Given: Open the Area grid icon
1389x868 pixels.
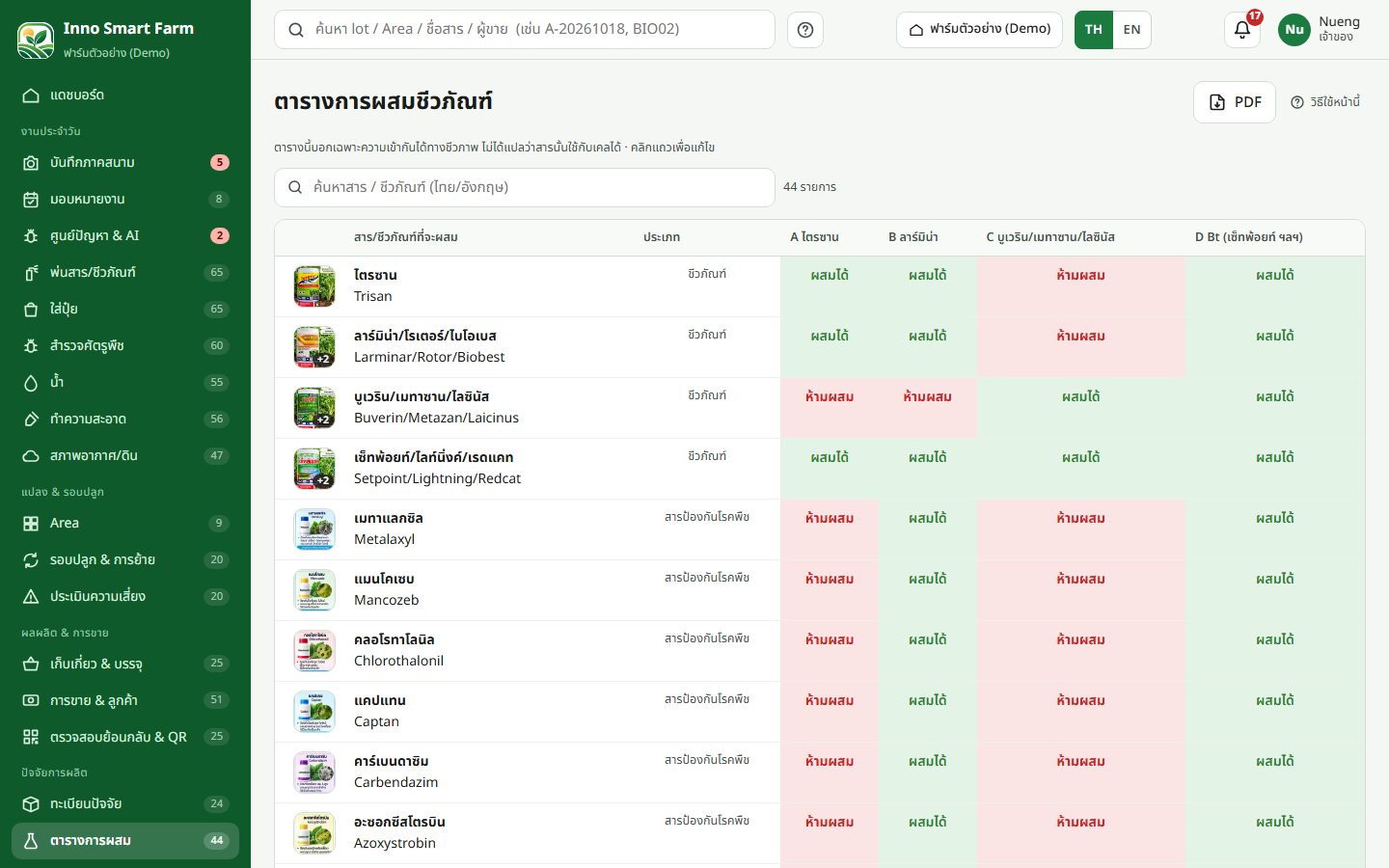Looking at the screenshot, I should pos(31,524).
